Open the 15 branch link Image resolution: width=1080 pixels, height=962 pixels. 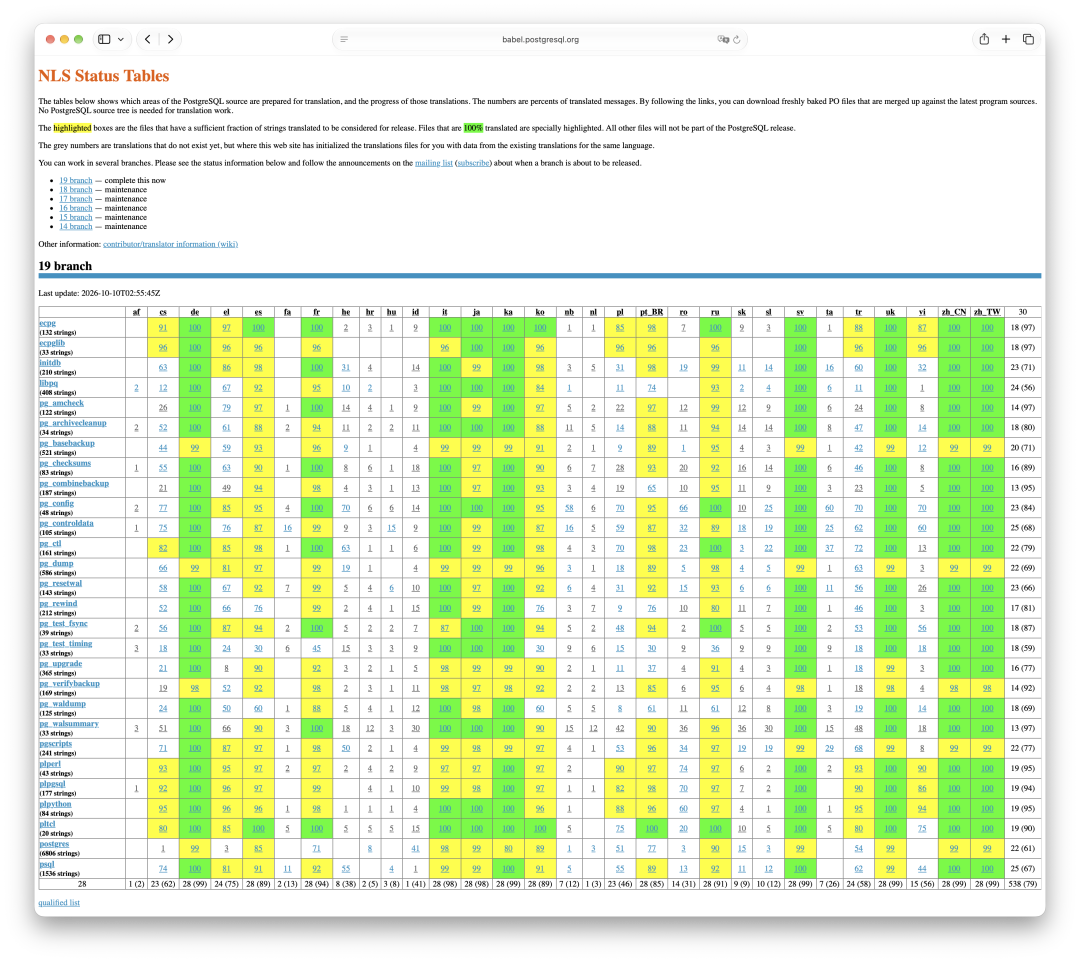pyautogui.click(x=76, y=217)
